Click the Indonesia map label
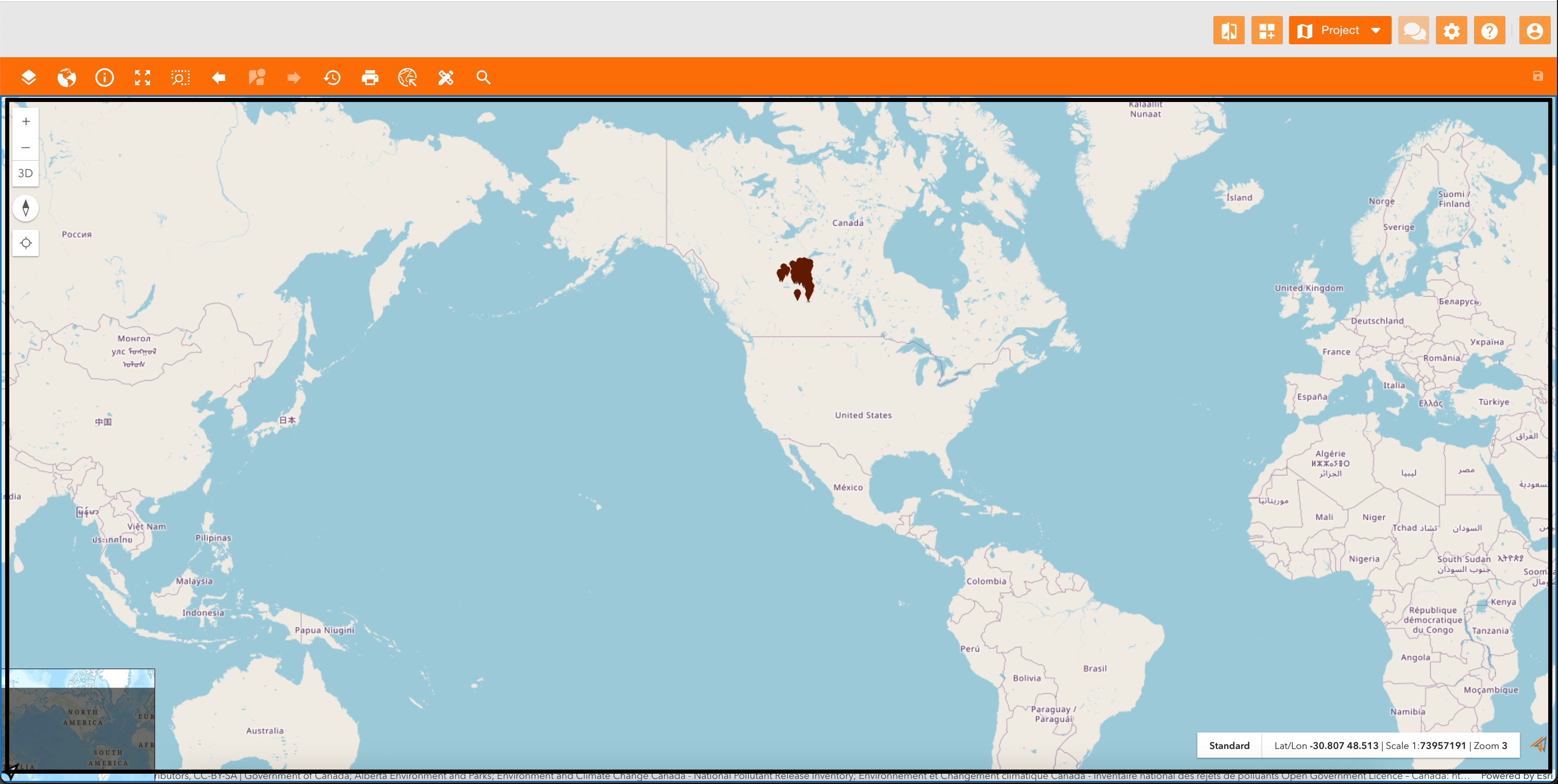 203,612
